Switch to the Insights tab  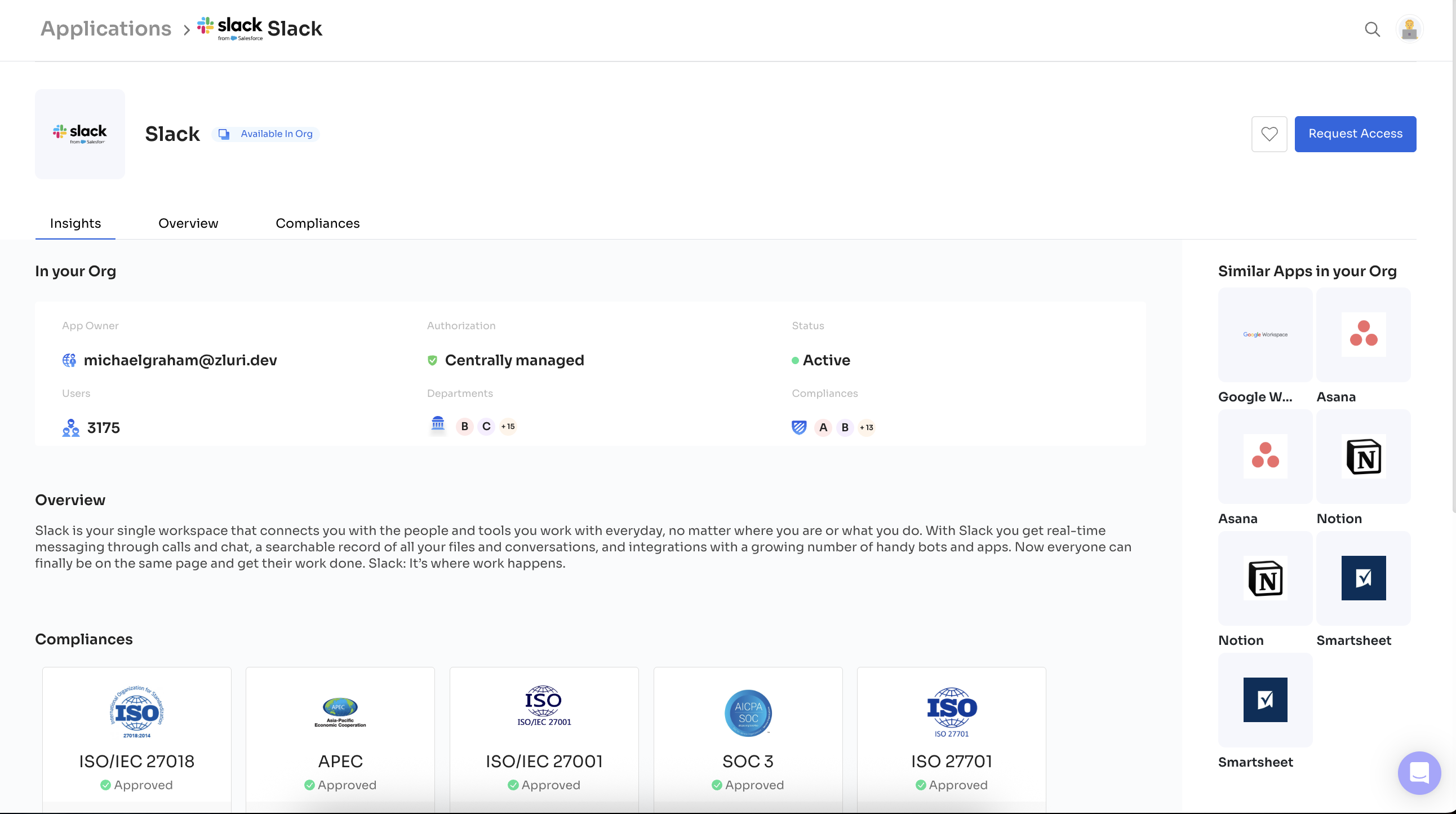(x=75, y=223)
